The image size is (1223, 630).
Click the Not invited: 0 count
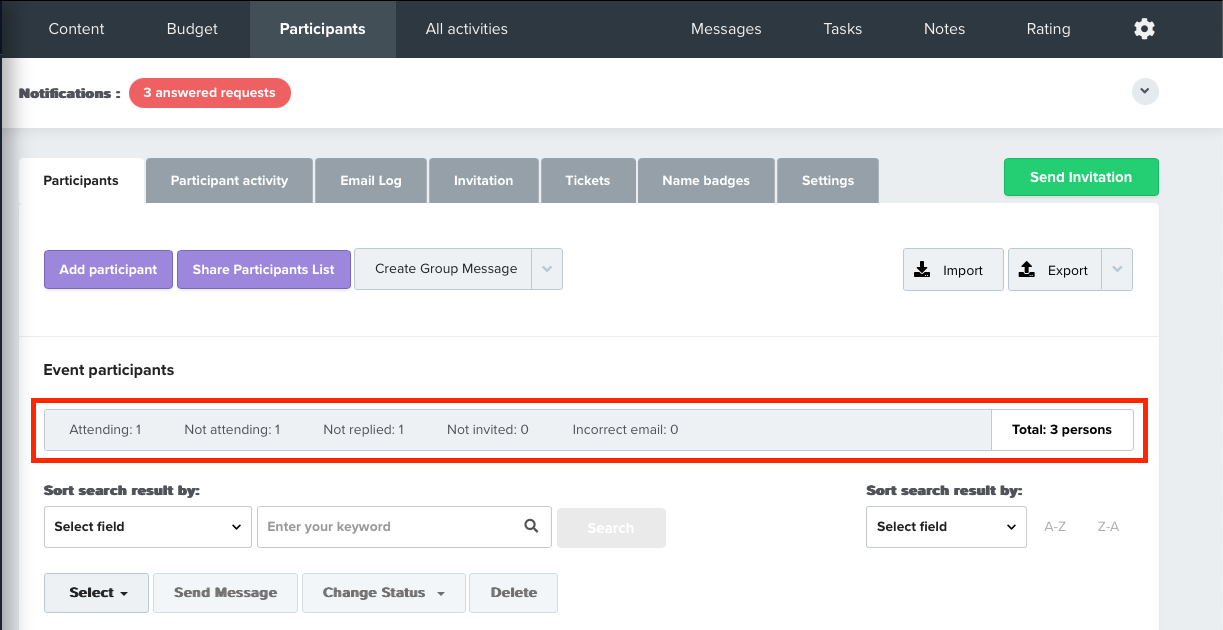[x=488, y=430]
